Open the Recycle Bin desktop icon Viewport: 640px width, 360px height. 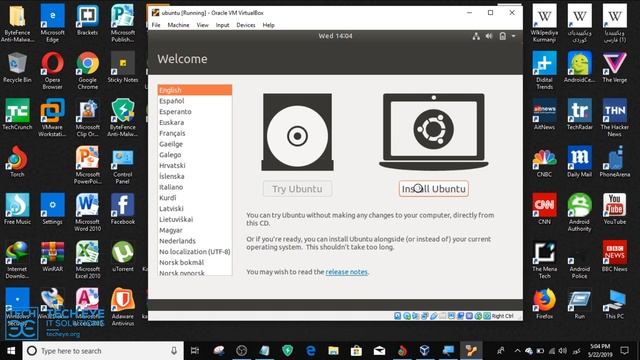tap(17, 67)
